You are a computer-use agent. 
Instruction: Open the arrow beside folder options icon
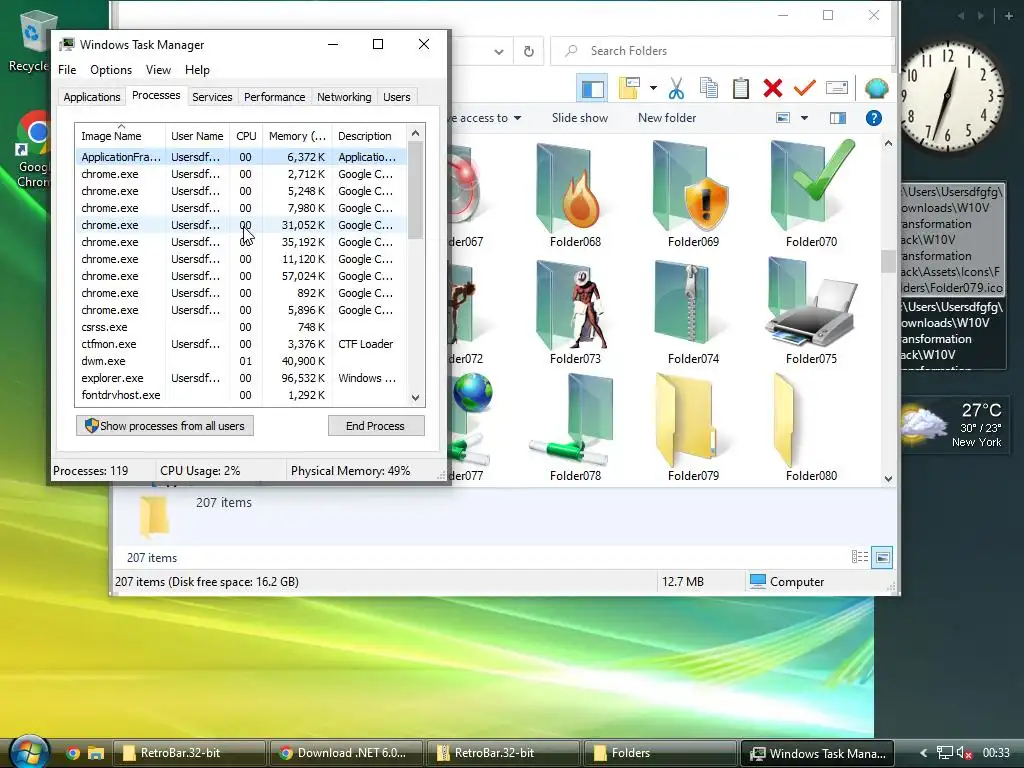pos(652,88)
